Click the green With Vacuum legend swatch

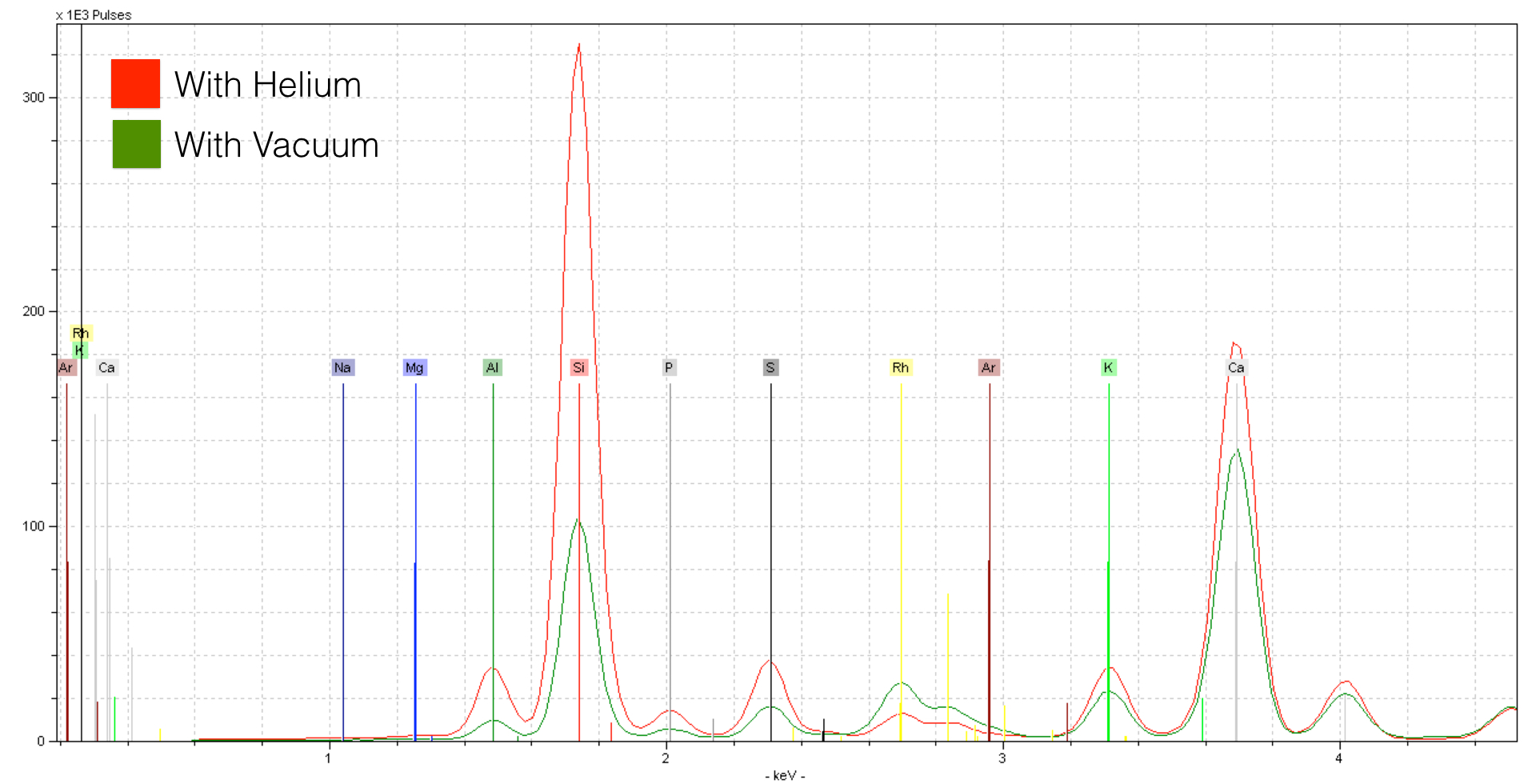(136, 144)
